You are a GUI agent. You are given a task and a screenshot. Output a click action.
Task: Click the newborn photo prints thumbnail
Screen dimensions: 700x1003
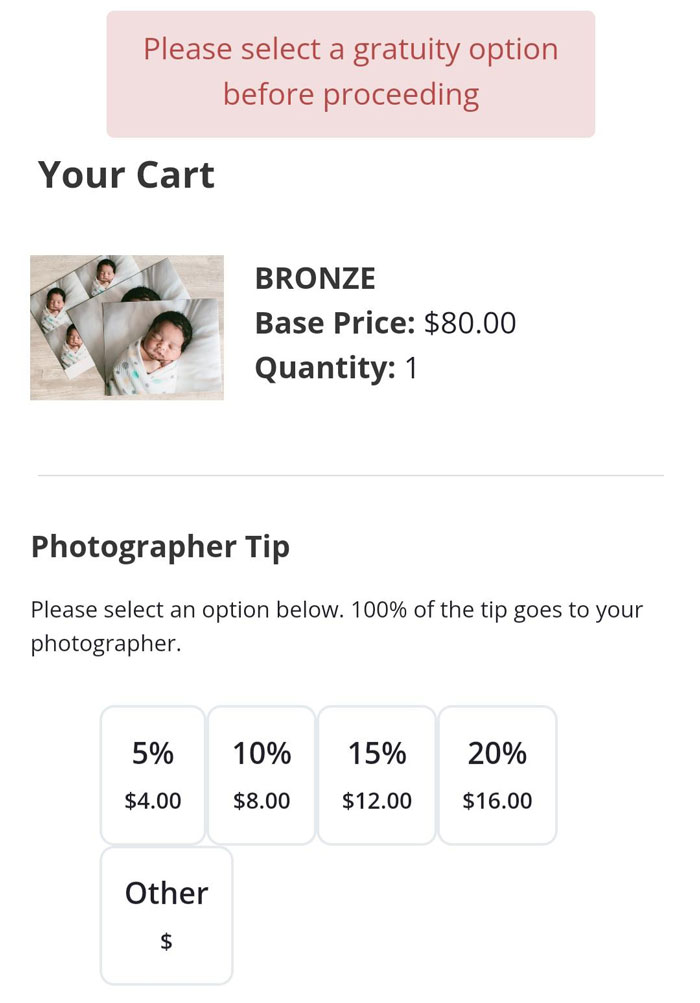point(127,328)
